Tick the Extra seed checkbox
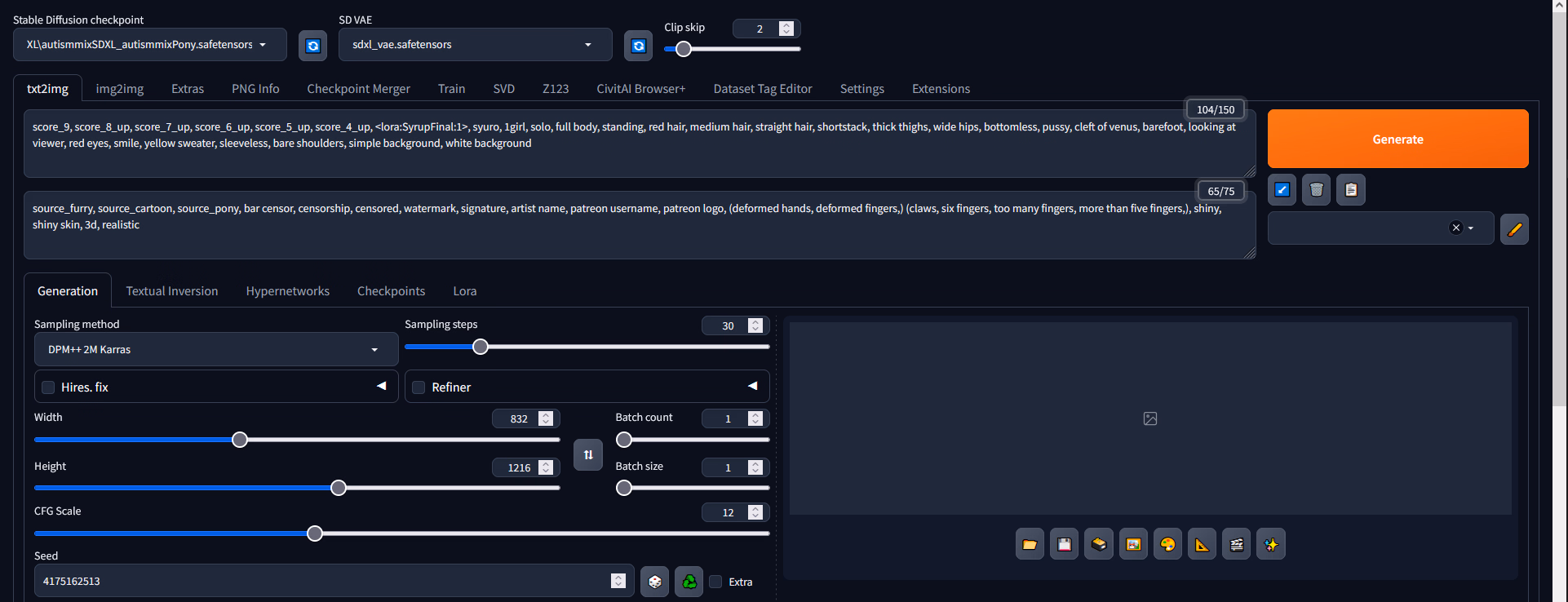 click(x=715, y=582)
